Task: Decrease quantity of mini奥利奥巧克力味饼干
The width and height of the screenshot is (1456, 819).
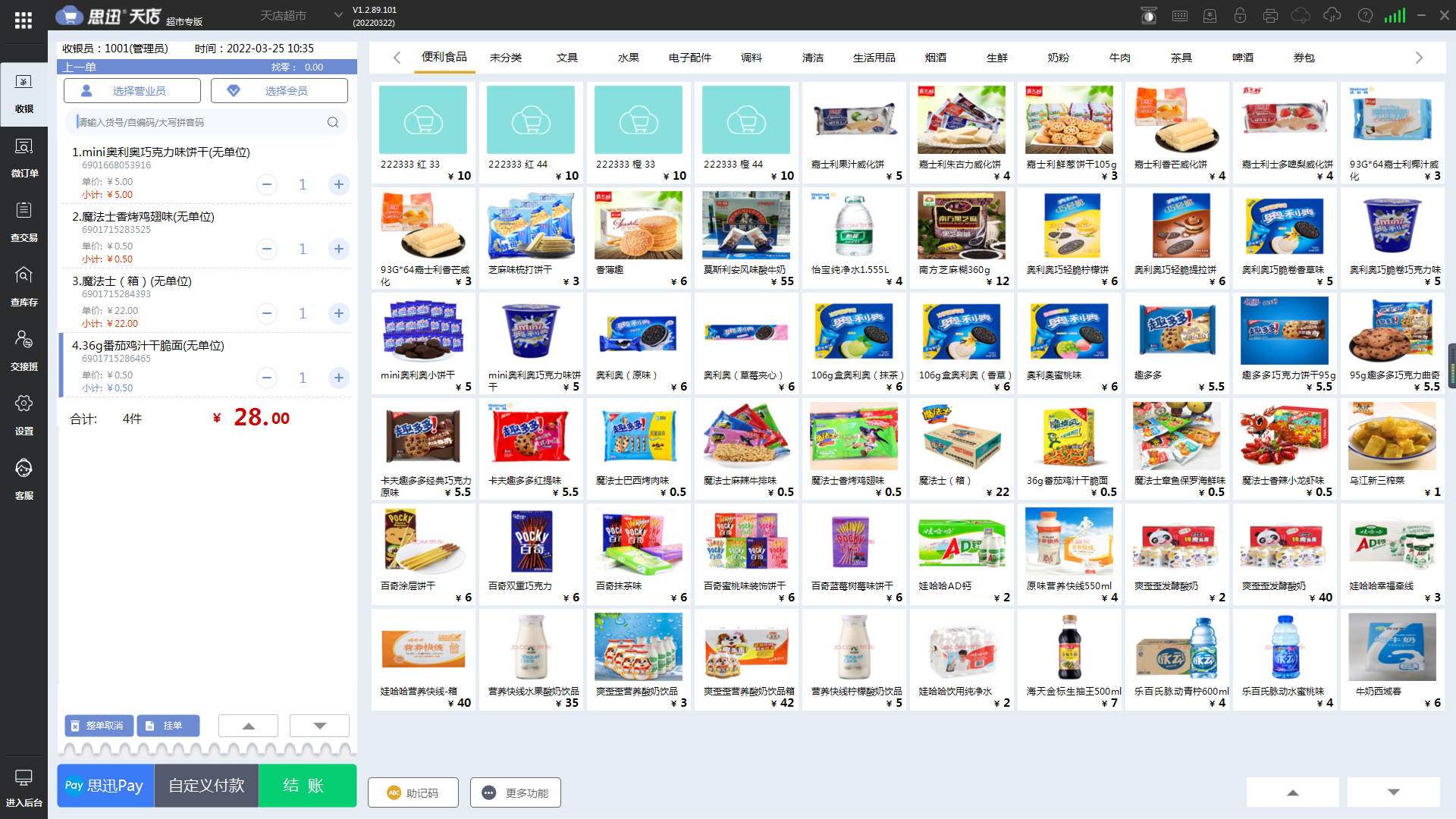Action: tap(267, 184)
